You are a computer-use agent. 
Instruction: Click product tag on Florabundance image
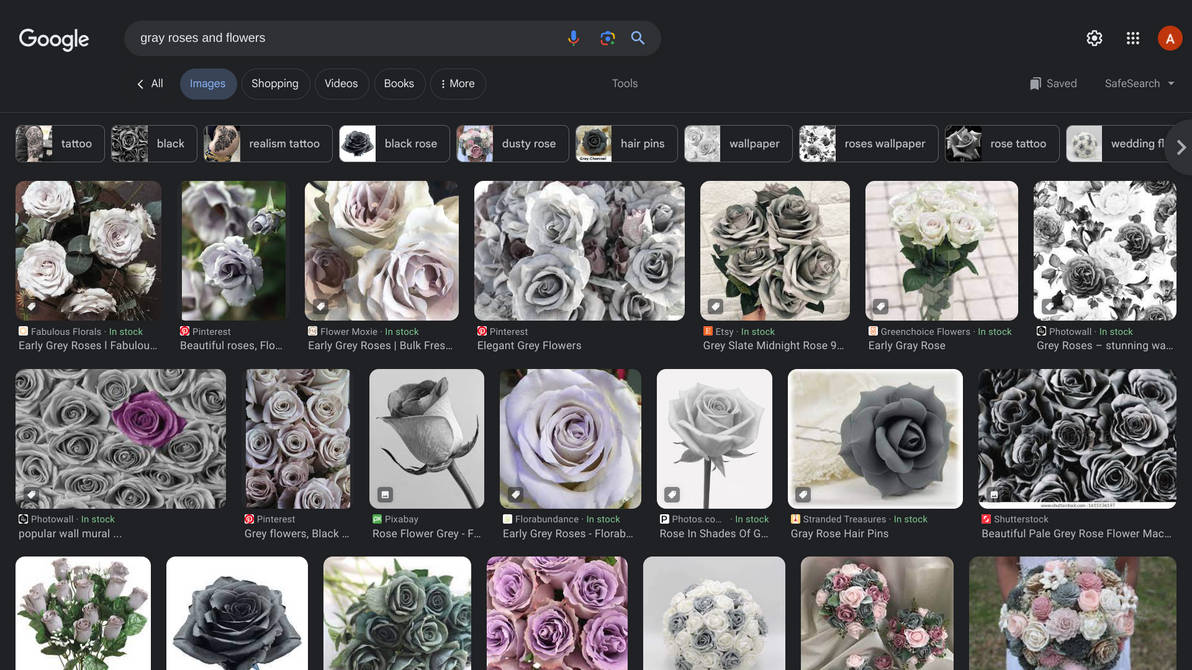[x=515, y=494]
